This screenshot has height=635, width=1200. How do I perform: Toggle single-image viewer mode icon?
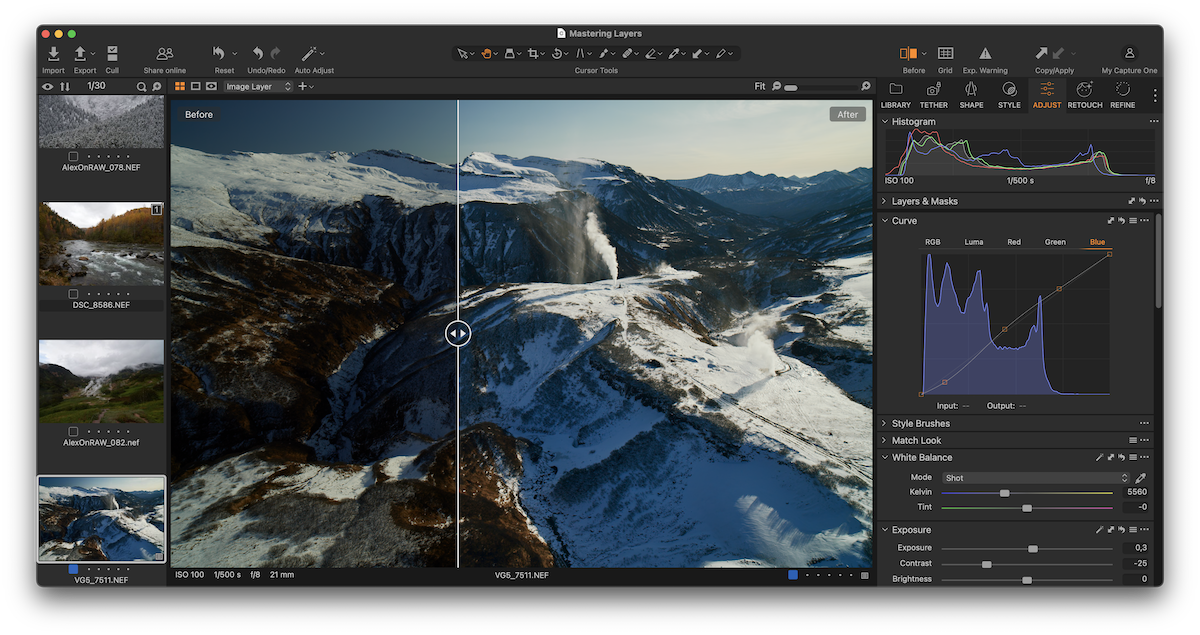tap(195, 87)
